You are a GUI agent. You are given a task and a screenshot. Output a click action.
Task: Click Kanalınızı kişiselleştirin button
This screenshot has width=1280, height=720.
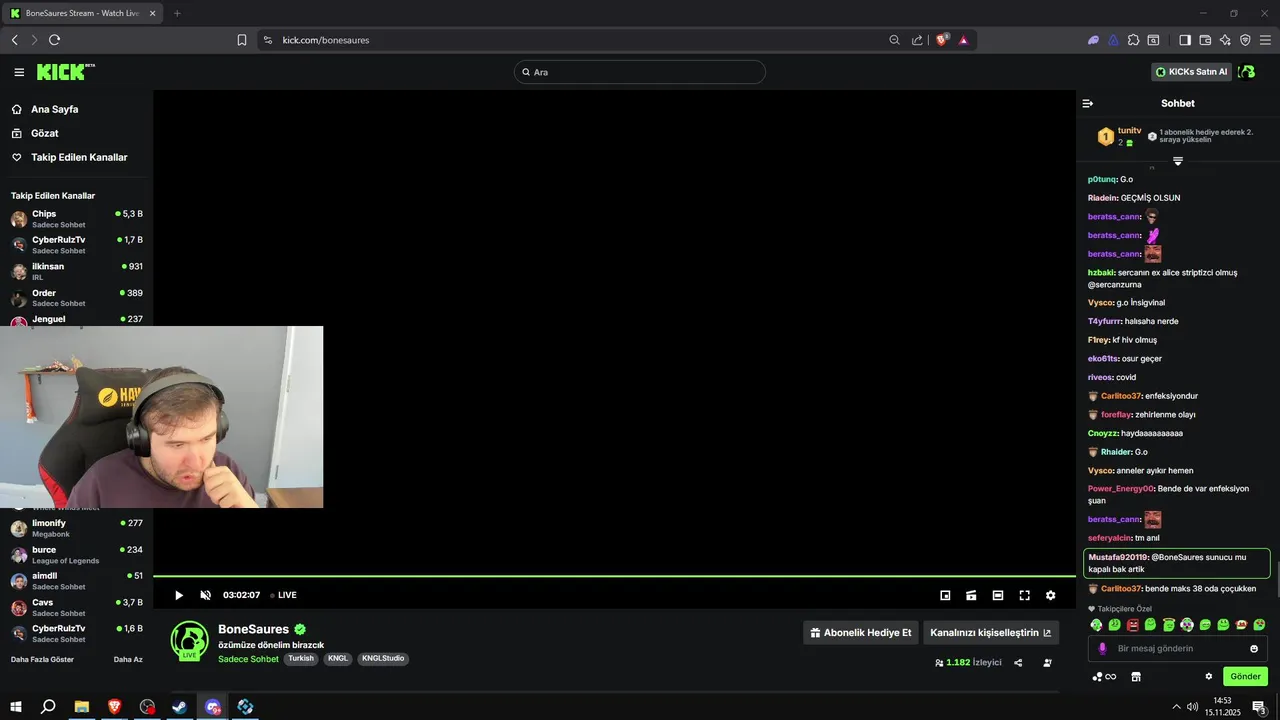[x=991, y=633]
